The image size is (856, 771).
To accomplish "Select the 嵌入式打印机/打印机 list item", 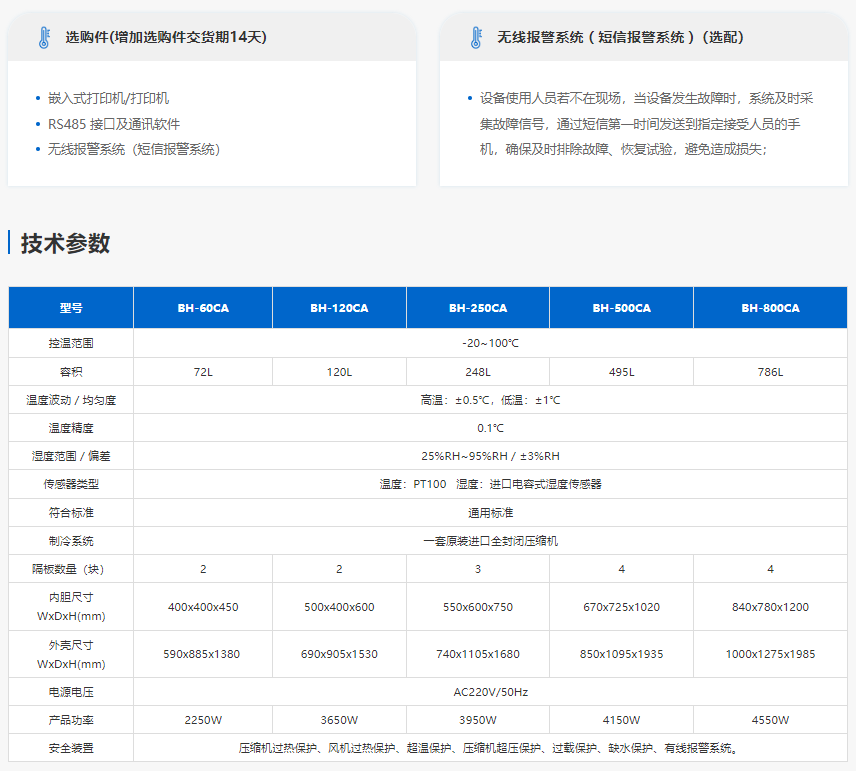I will click(108, 99).
